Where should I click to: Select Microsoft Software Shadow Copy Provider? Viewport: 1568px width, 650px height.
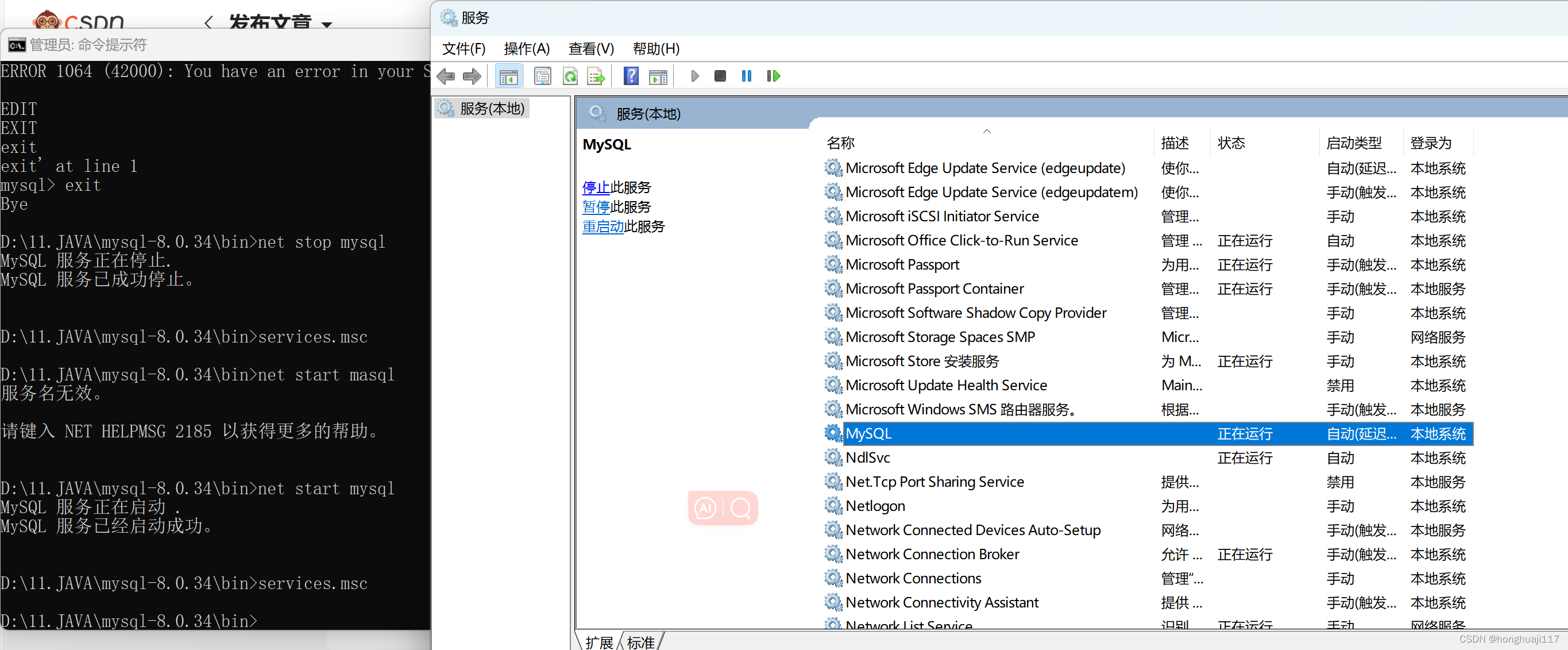[x=1148, y=313]
